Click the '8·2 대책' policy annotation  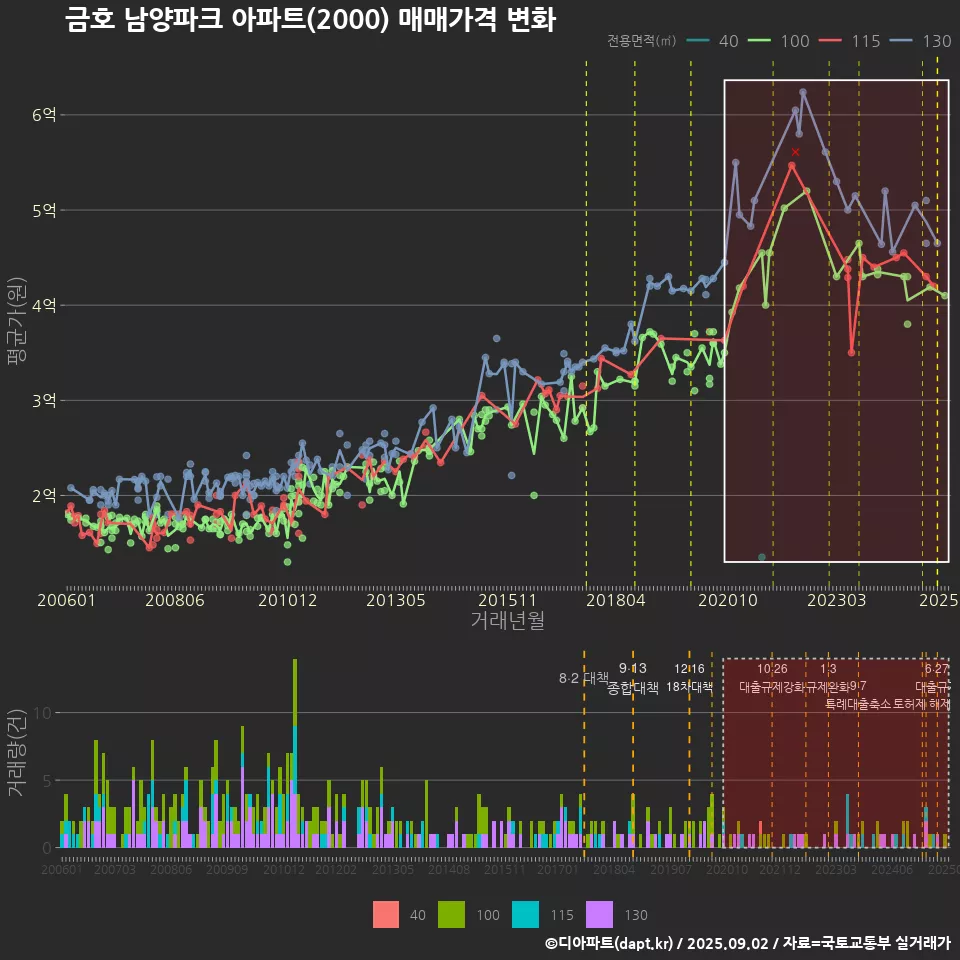(583, 678)
